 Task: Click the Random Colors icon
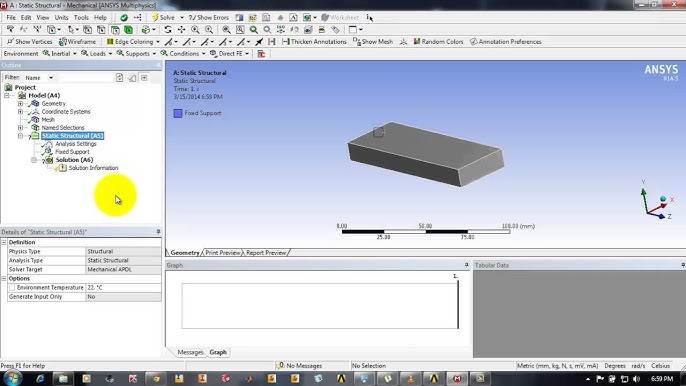click(417, 42)
